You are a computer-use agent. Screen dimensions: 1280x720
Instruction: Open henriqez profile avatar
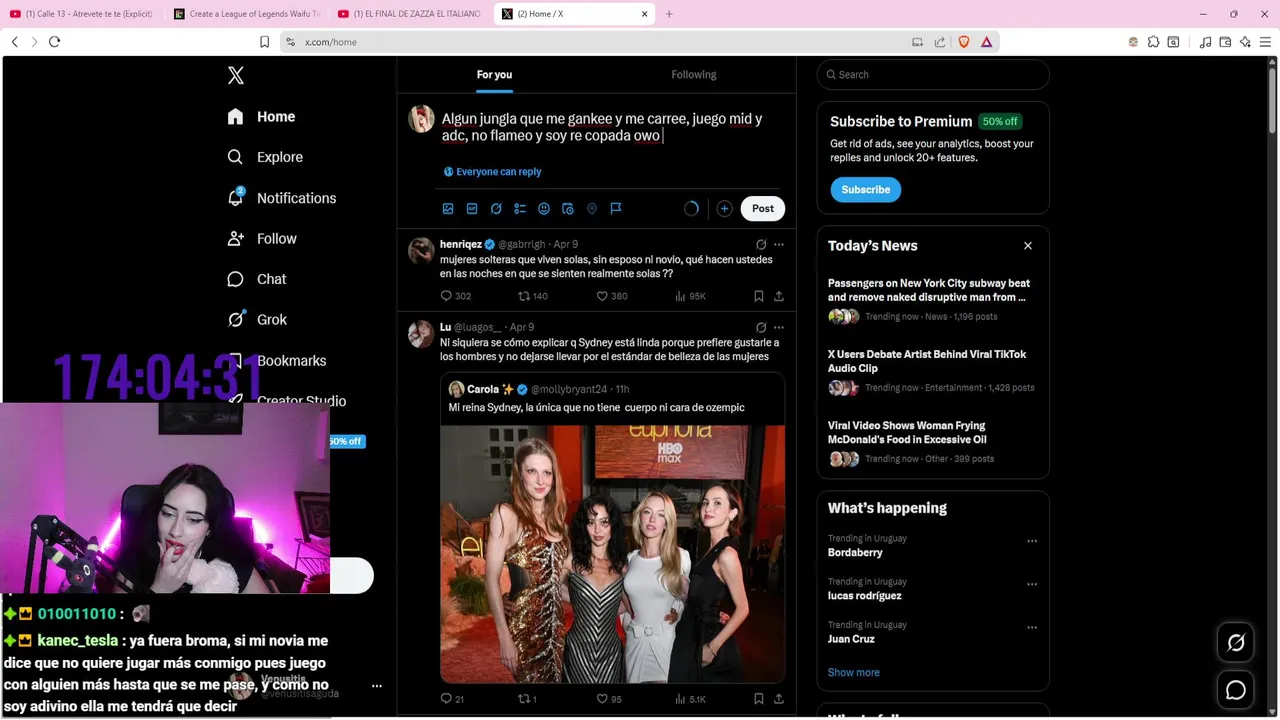(421, 251)
